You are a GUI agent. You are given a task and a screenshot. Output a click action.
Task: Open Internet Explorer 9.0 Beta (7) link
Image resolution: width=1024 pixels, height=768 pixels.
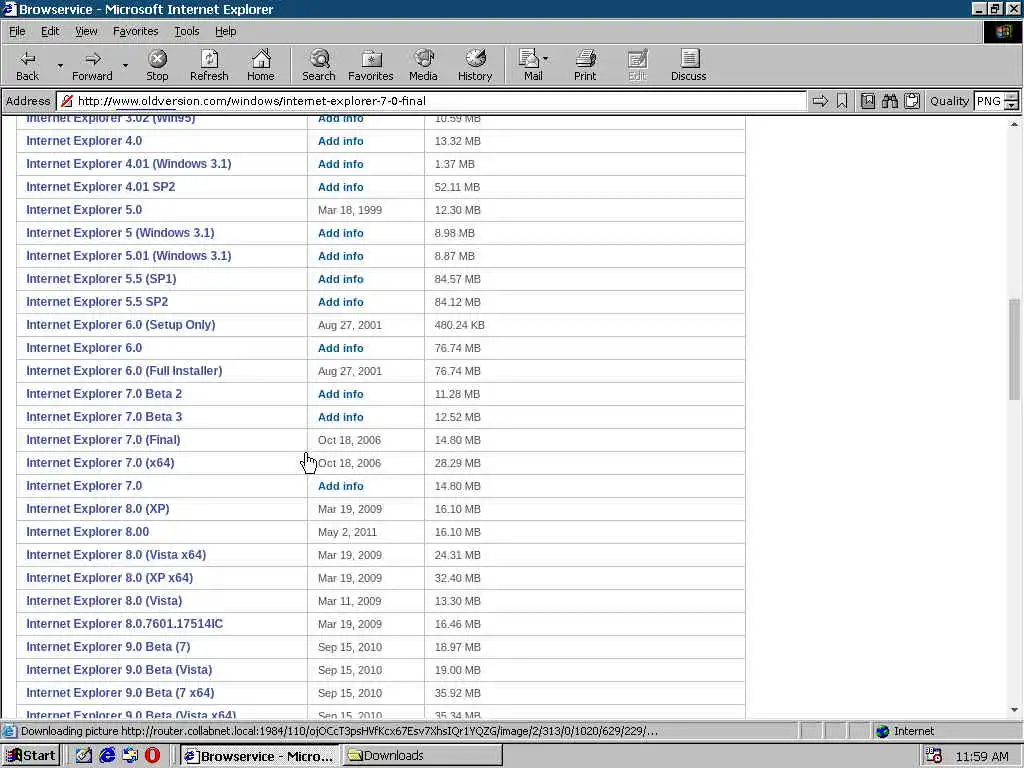pos(108,647)
